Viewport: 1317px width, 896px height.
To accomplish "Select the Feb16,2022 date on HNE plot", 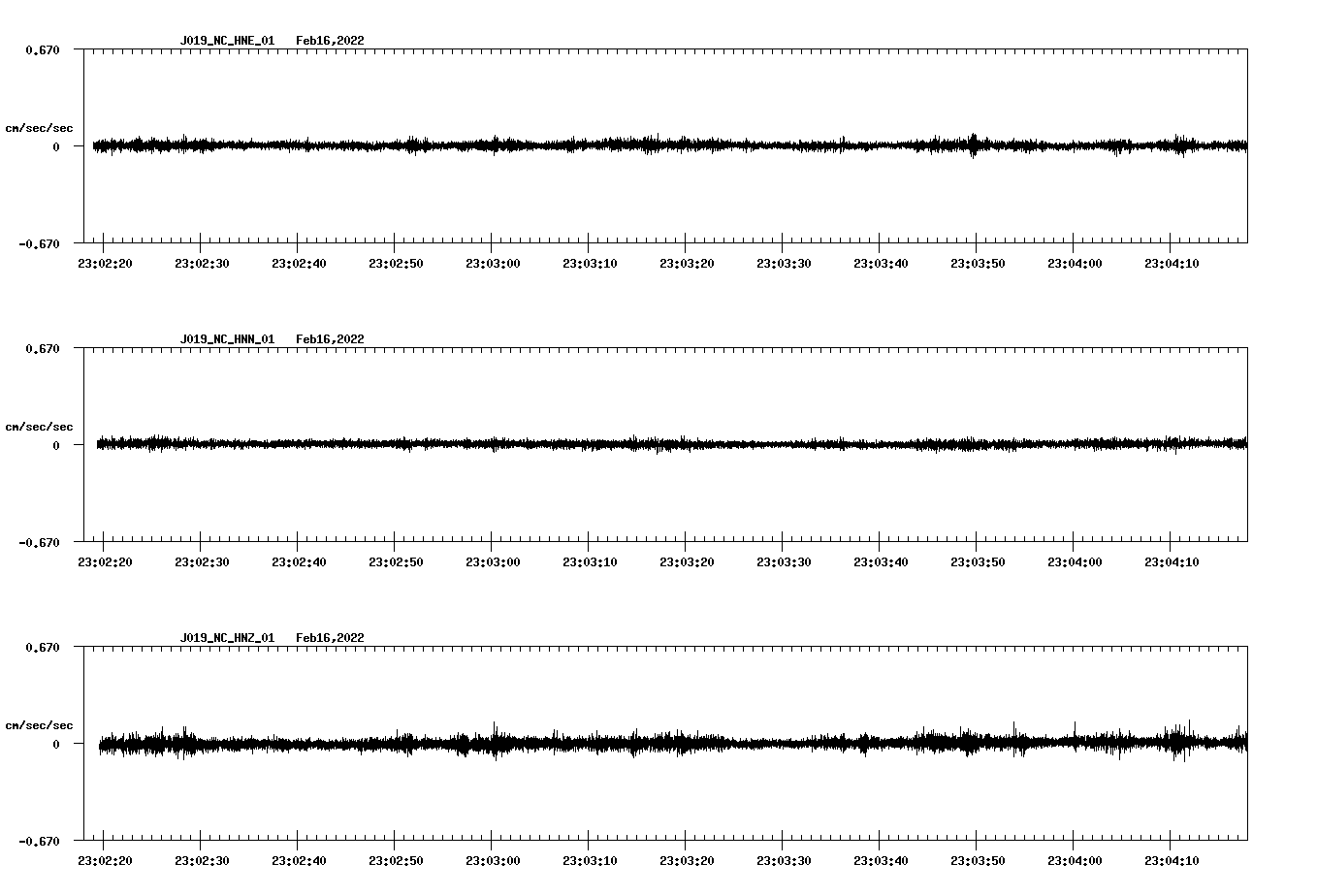I will coord(330,41).
